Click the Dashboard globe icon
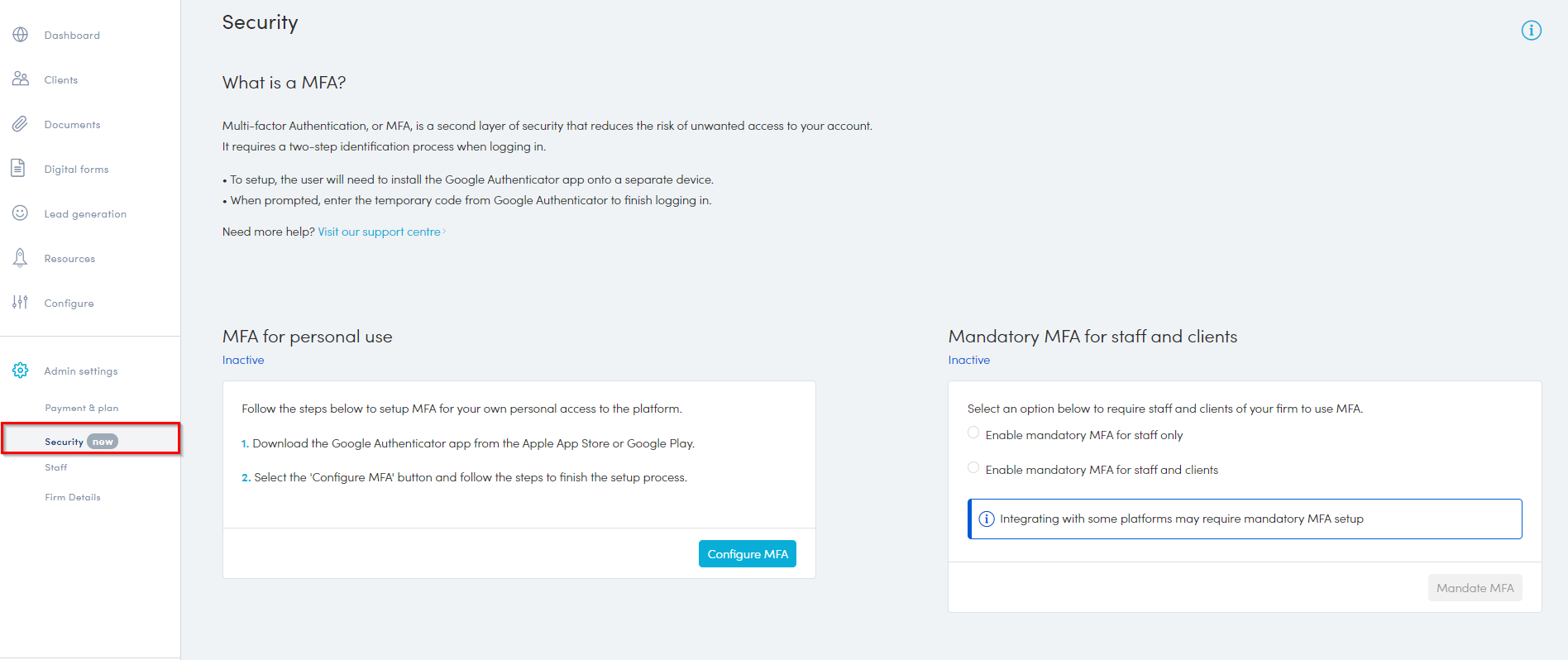Viewport: 1568px width, 660px height. [21, 35]
